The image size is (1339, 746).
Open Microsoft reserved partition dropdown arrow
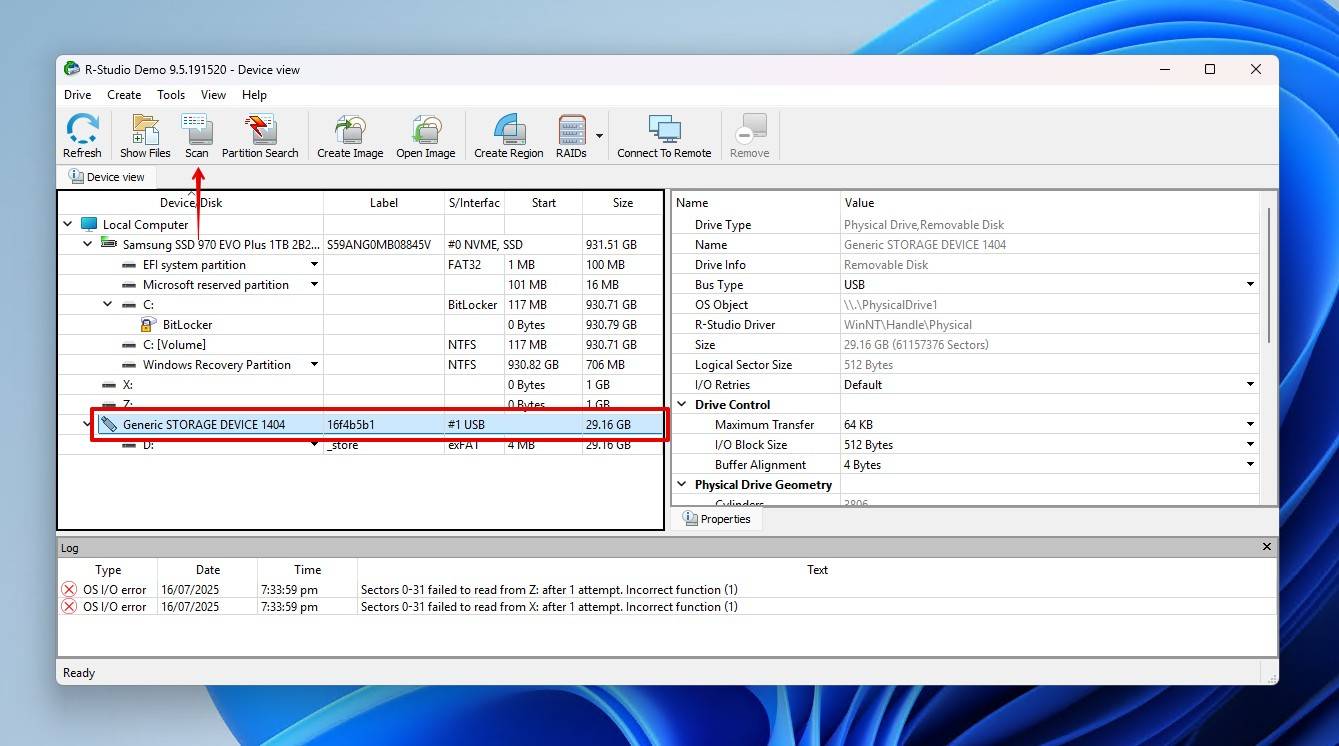point(314,284)
